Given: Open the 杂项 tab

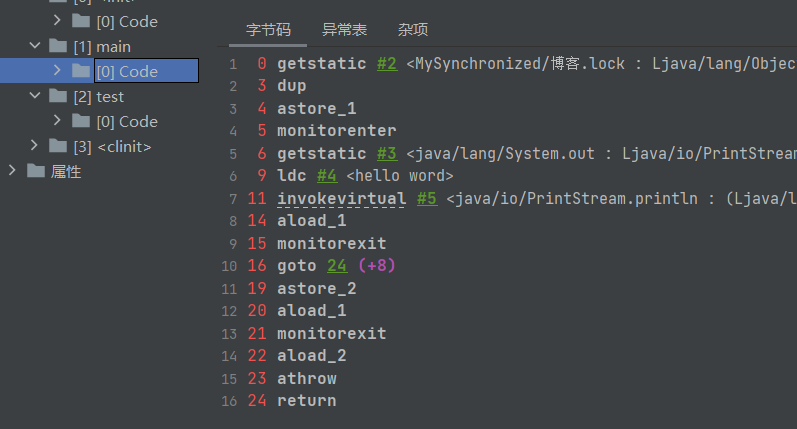Looking at the screenshot, I should 413,29.
